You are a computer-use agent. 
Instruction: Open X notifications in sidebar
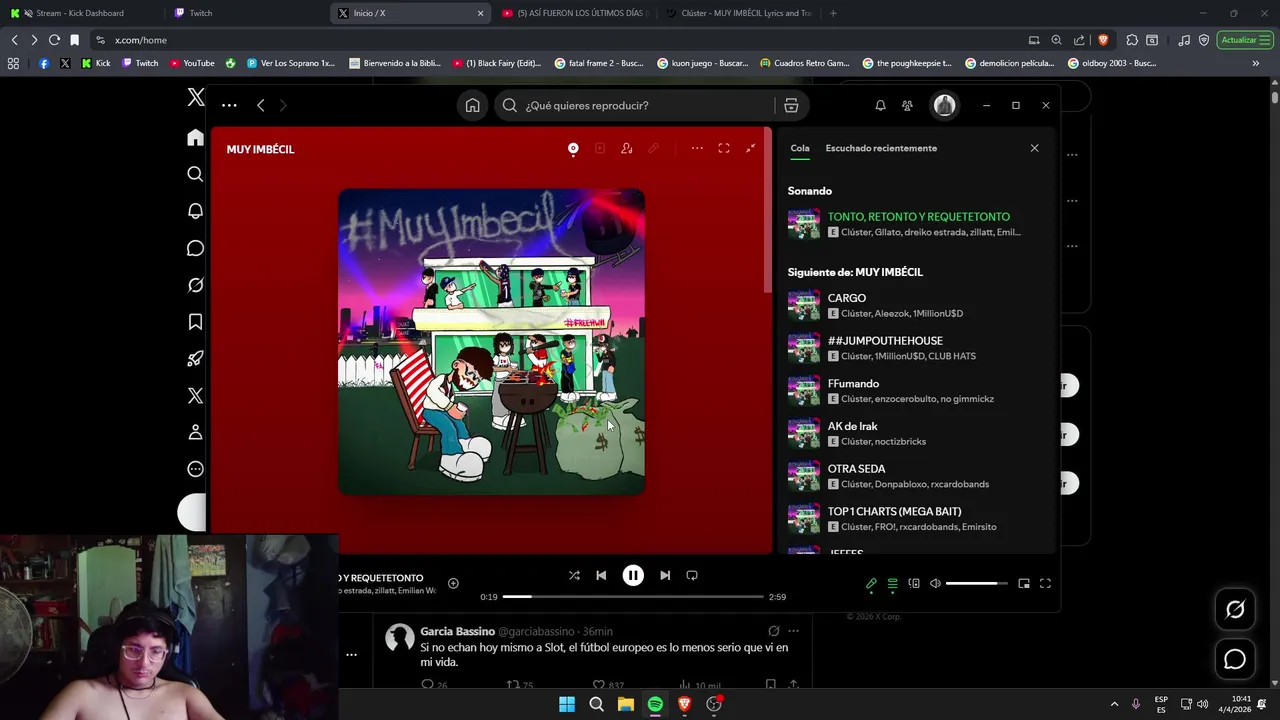coord(195,211)
